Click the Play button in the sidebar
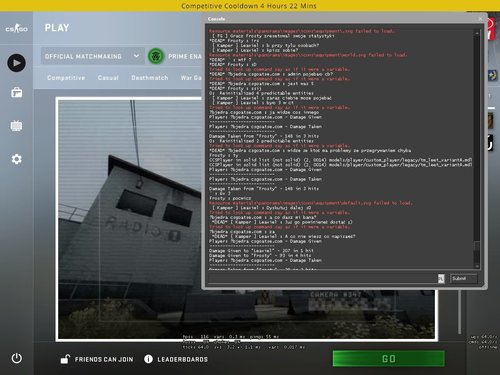This screenshot has height=375, width=500. click(x=16, y=63)
